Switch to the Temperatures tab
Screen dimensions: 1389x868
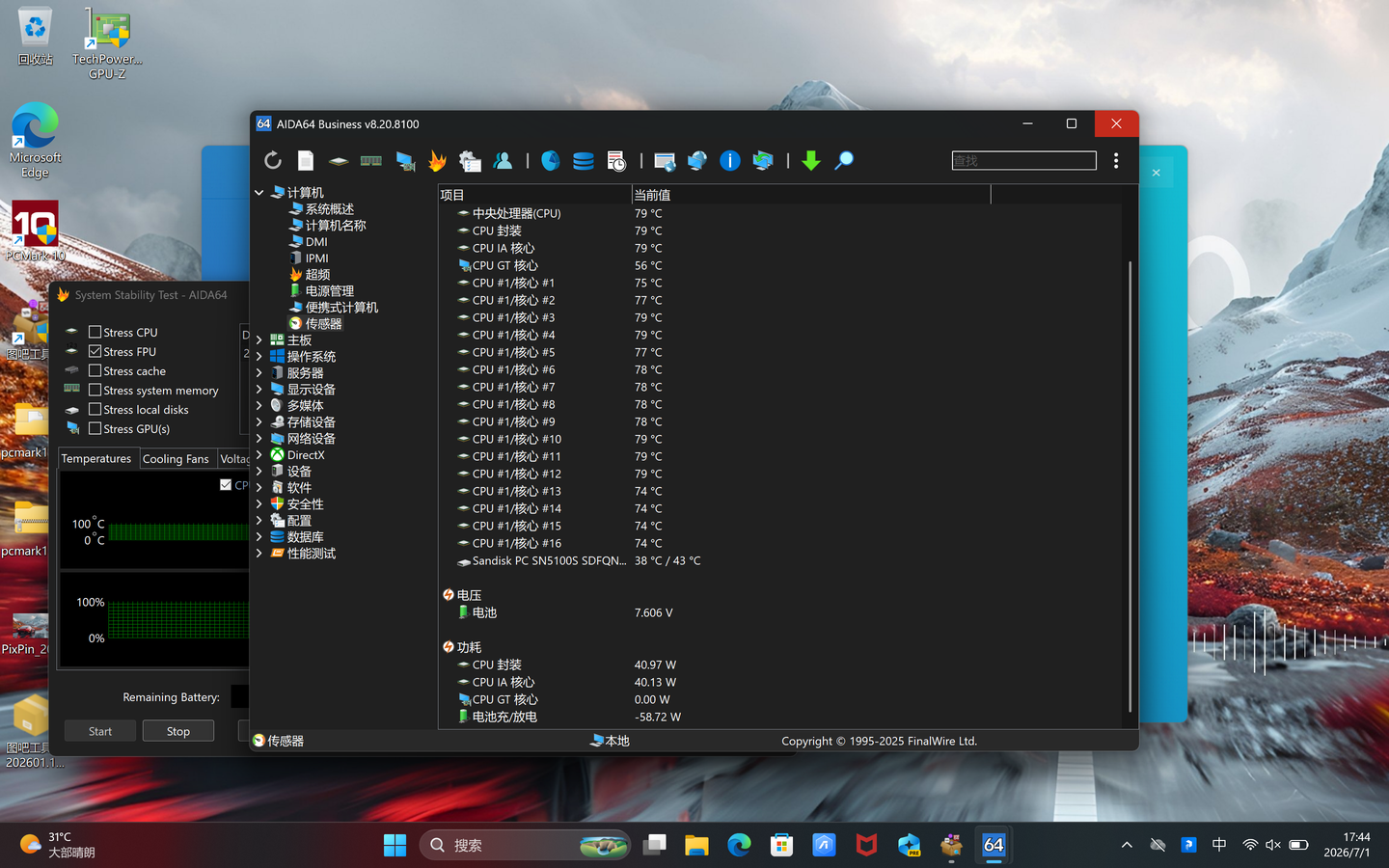96,459
